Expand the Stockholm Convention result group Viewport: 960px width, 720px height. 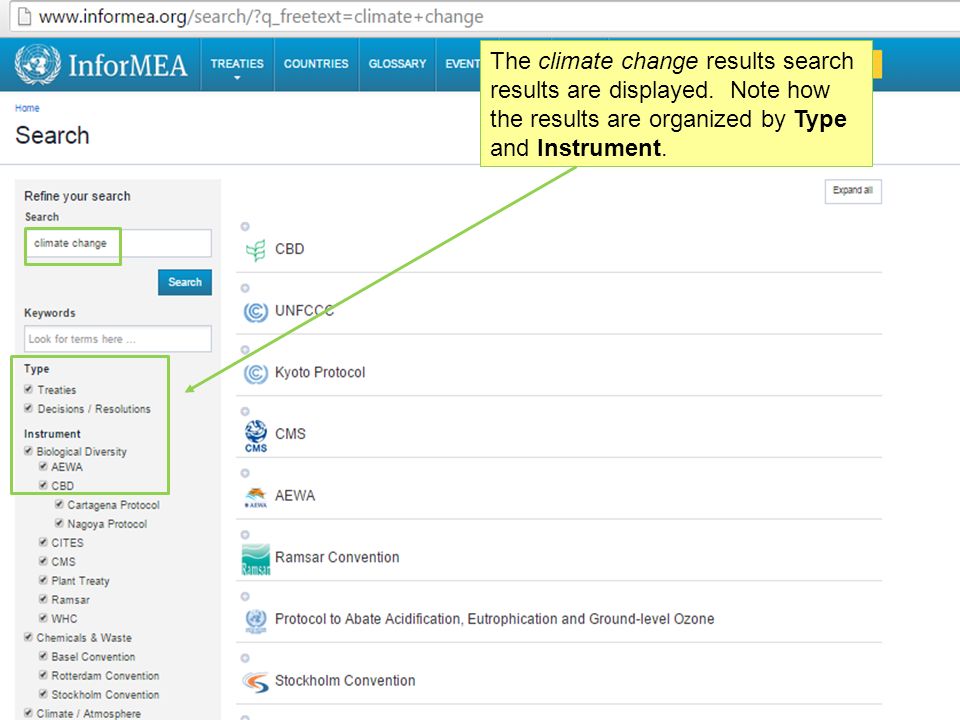point(245,658)
